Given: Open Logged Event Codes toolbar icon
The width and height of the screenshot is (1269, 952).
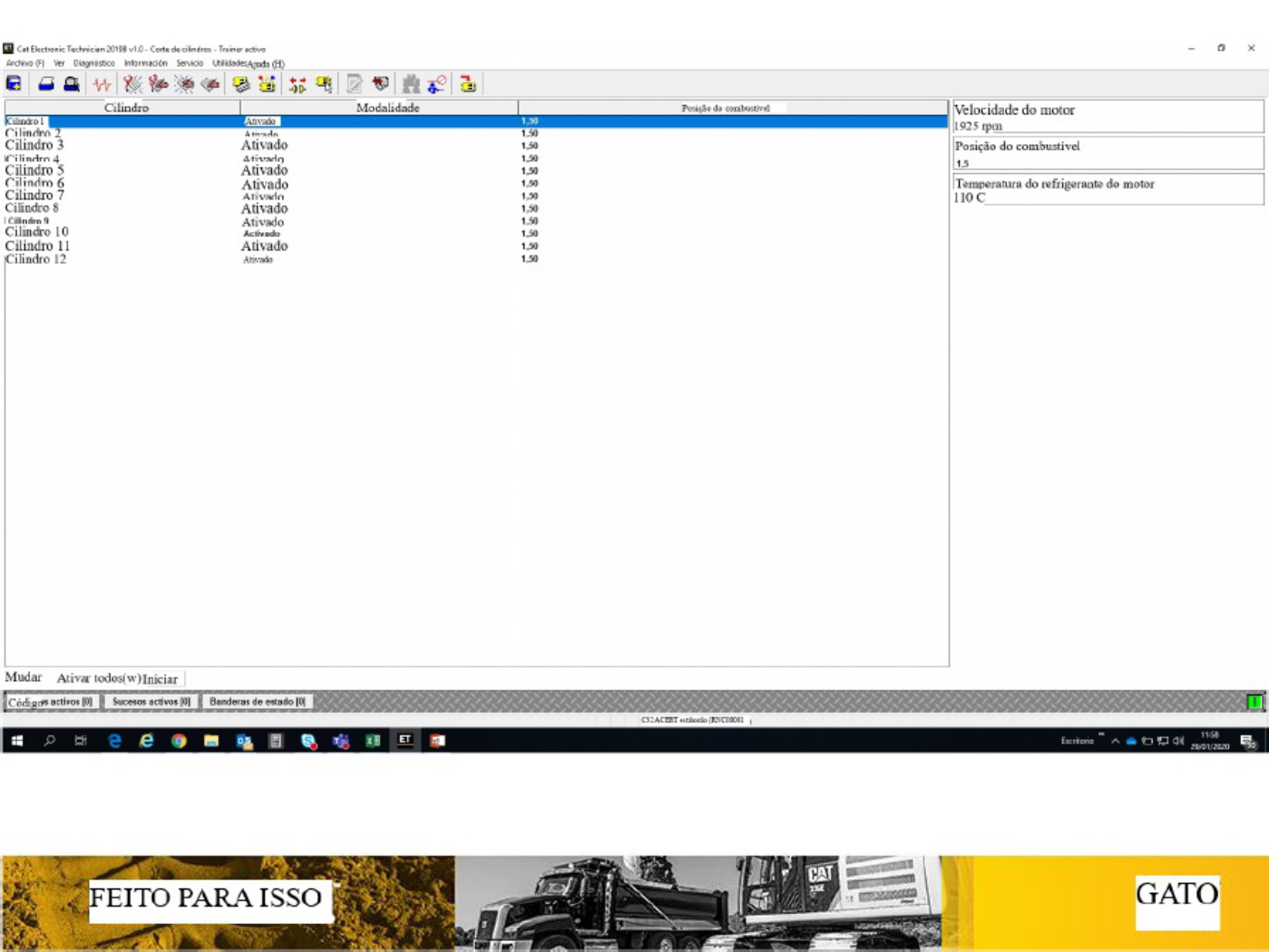Looking at the screenshot, I should (x=210, y=84).
